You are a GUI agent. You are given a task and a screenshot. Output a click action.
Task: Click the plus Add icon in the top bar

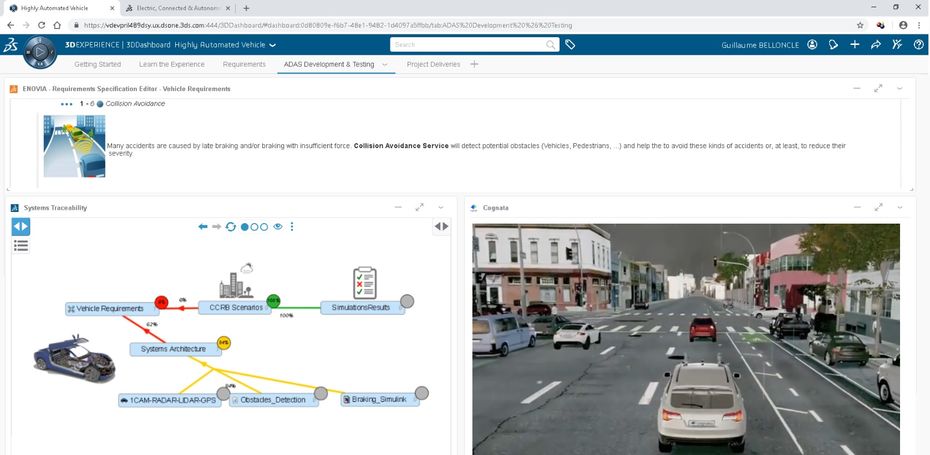pos(854,45)
